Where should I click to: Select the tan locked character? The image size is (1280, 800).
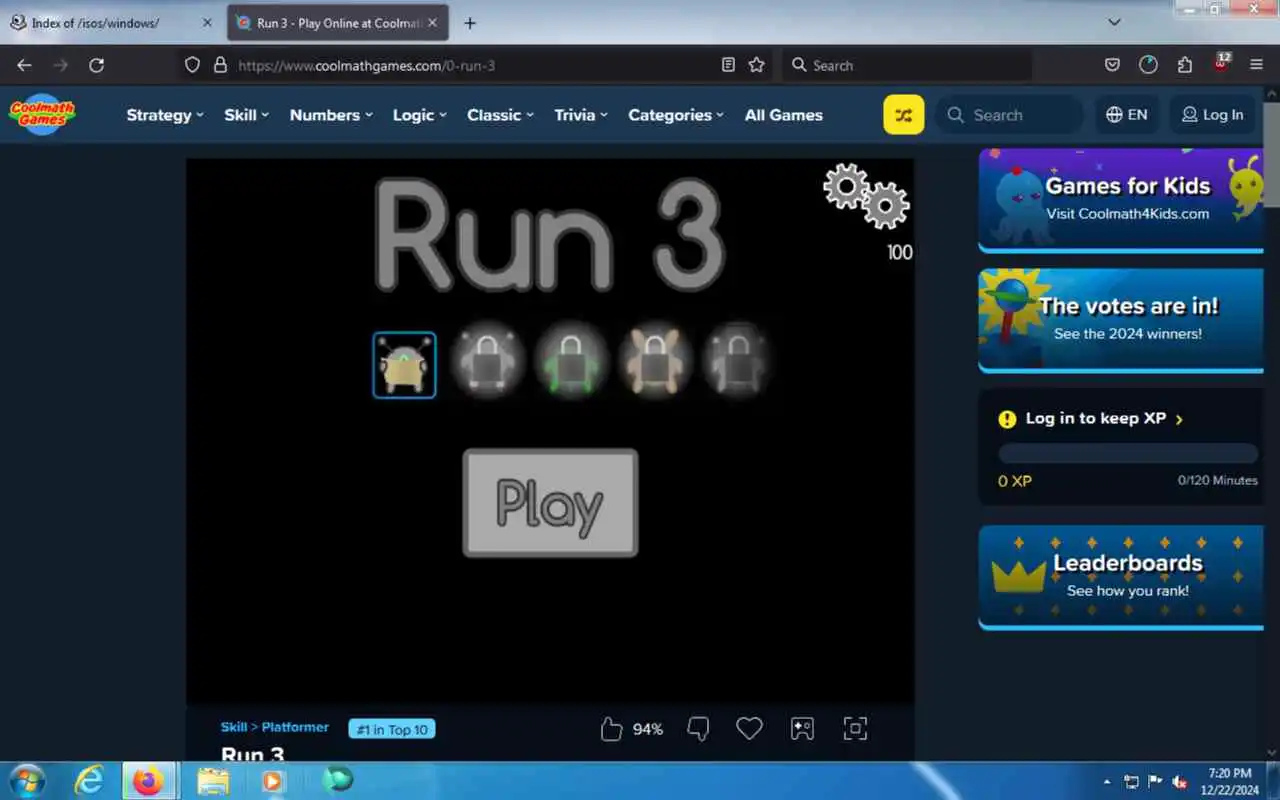tap(654, 362)
